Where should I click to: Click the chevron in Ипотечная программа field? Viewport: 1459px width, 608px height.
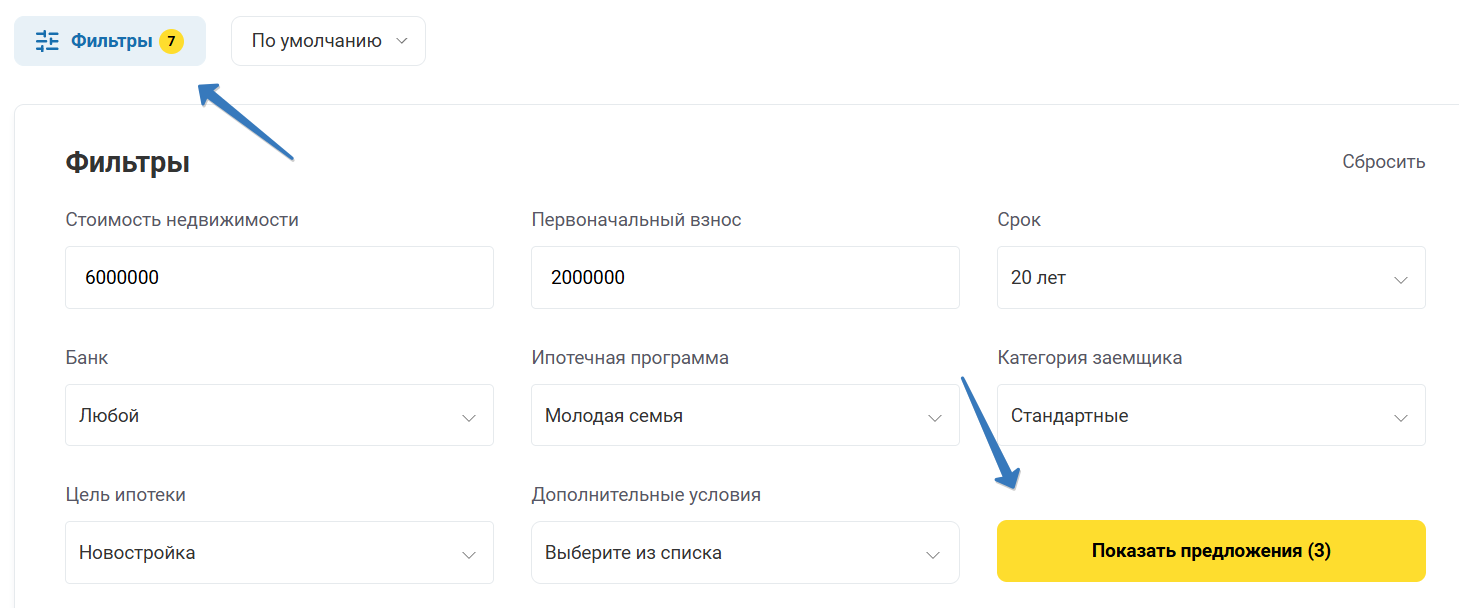(x=935, y=418)
